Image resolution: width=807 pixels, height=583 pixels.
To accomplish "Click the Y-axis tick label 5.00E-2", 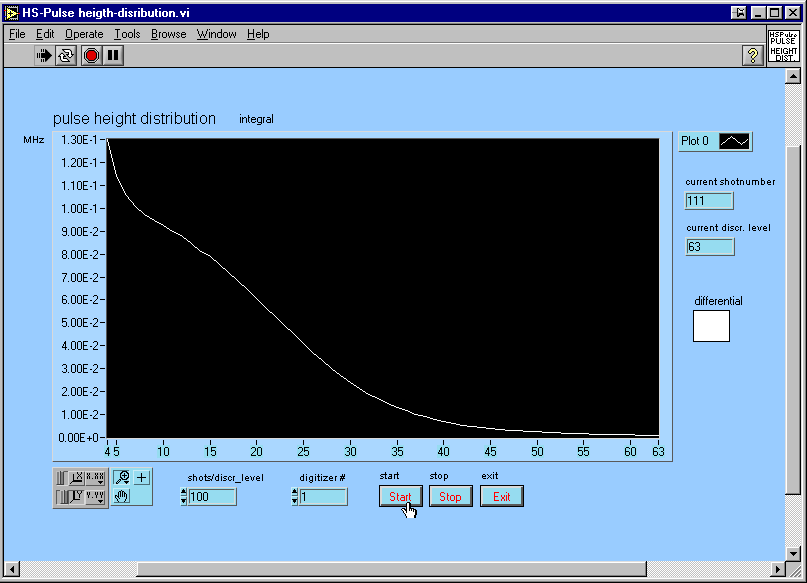I will pos(79,323).
